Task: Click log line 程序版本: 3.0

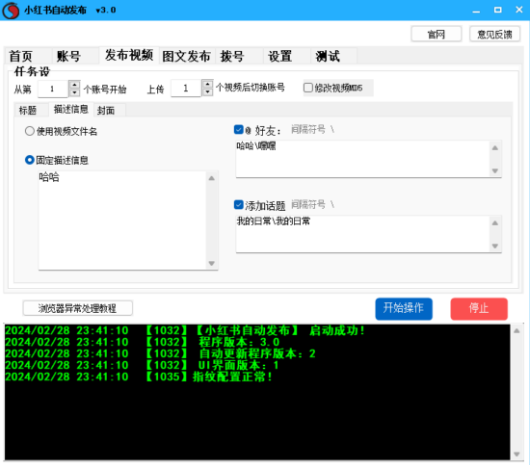Action: pos(142,342)
